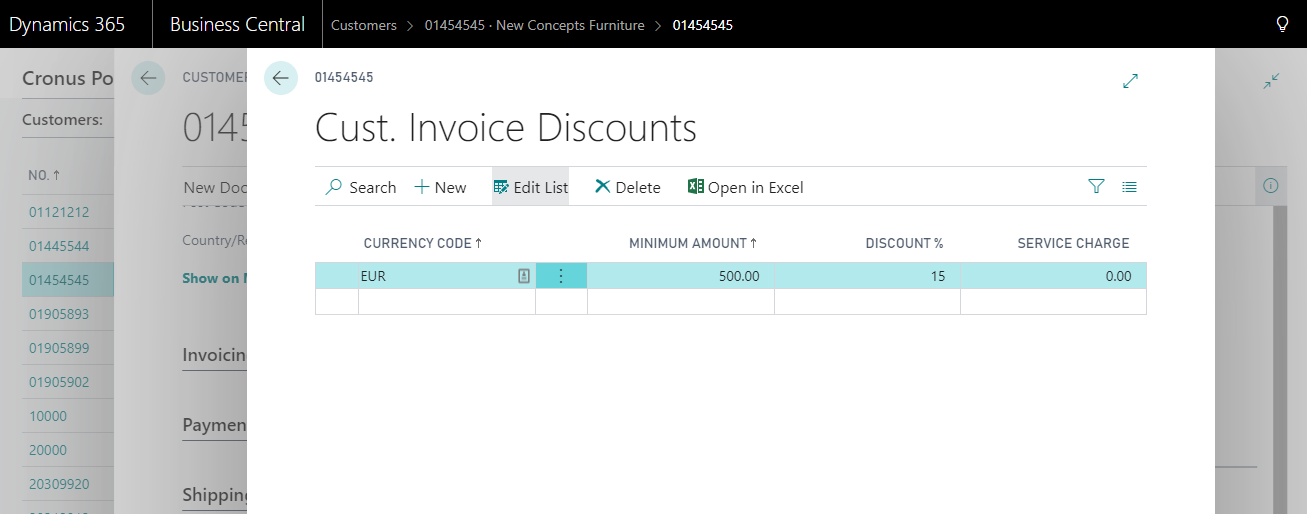Open customer 20309920 in the list
Image resolution: width=1307 pixels, height=514 pixels.
(x=59, y=484)
